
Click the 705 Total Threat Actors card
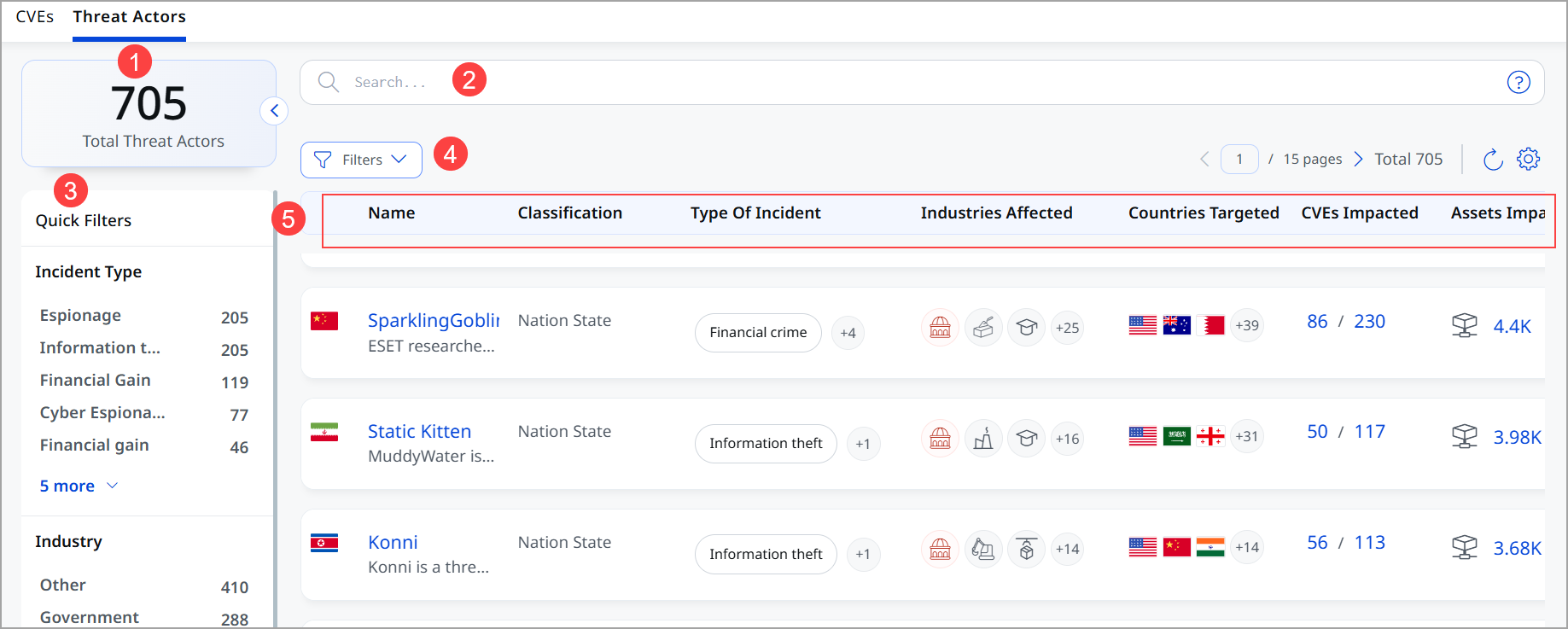coord(149,114)
